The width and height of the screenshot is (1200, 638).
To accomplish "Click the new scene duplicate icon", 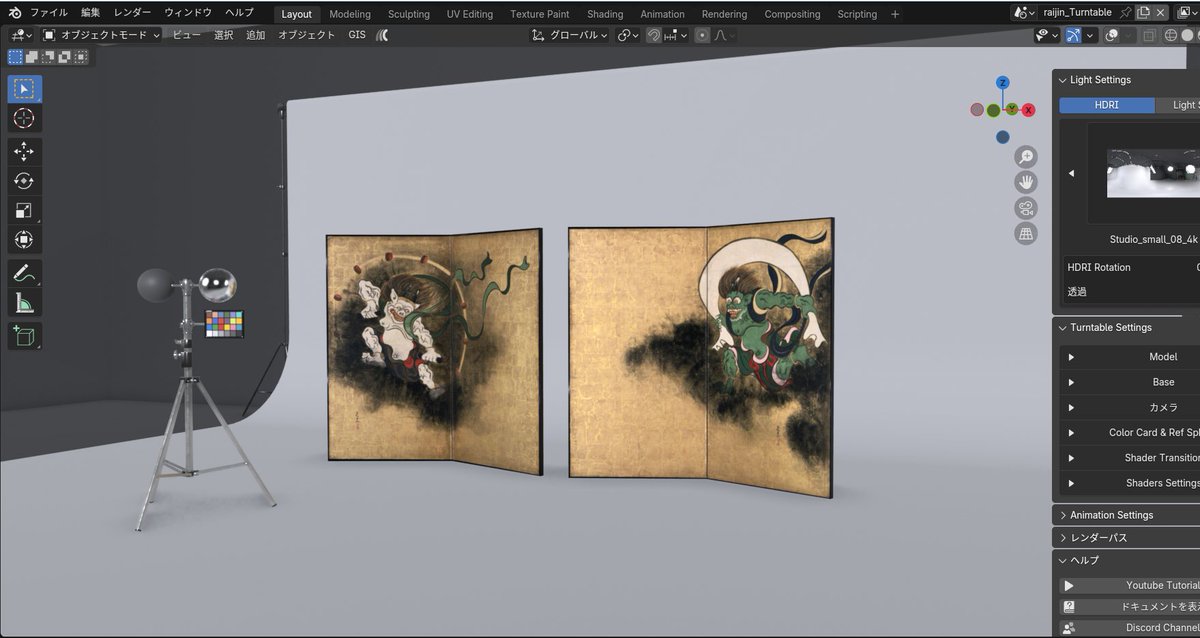I will [1143, 13].
